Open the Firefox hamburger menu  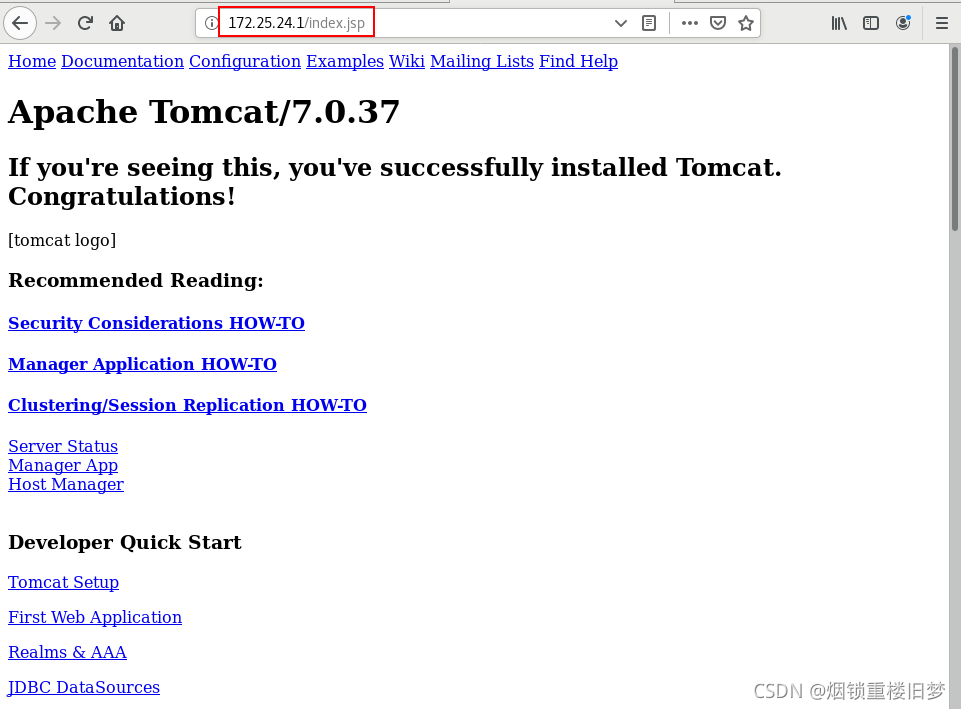pyautogui.click(x=942, y=23)
